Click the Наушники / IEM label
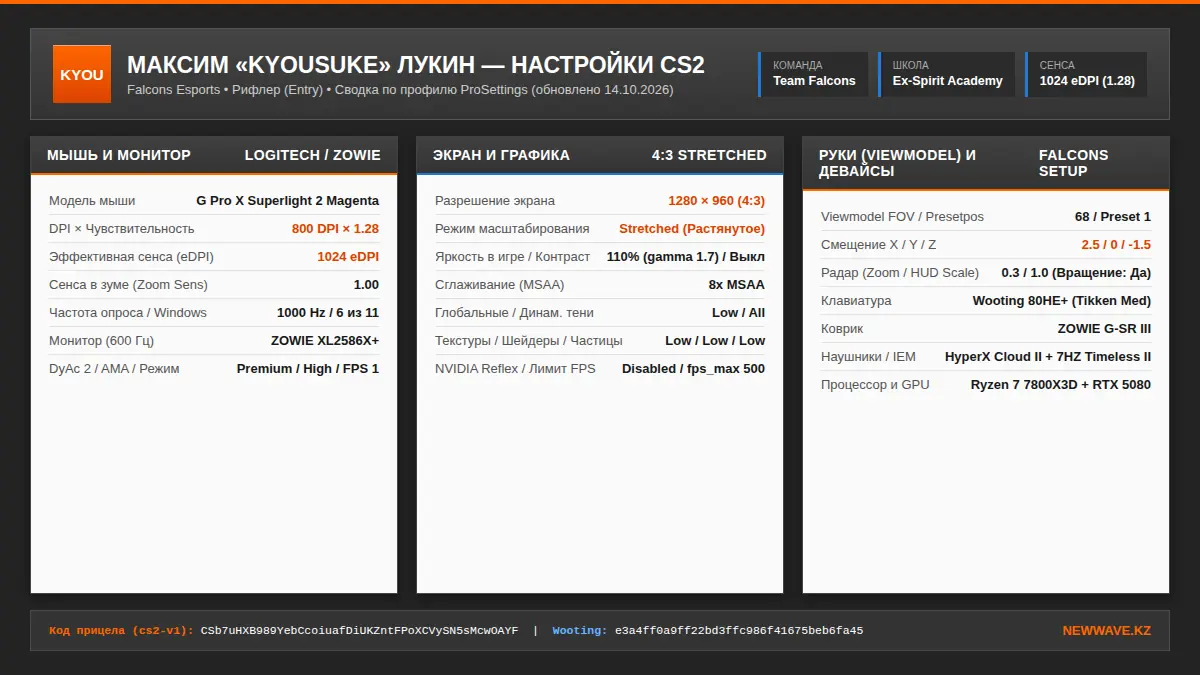 tap(868, 356)
